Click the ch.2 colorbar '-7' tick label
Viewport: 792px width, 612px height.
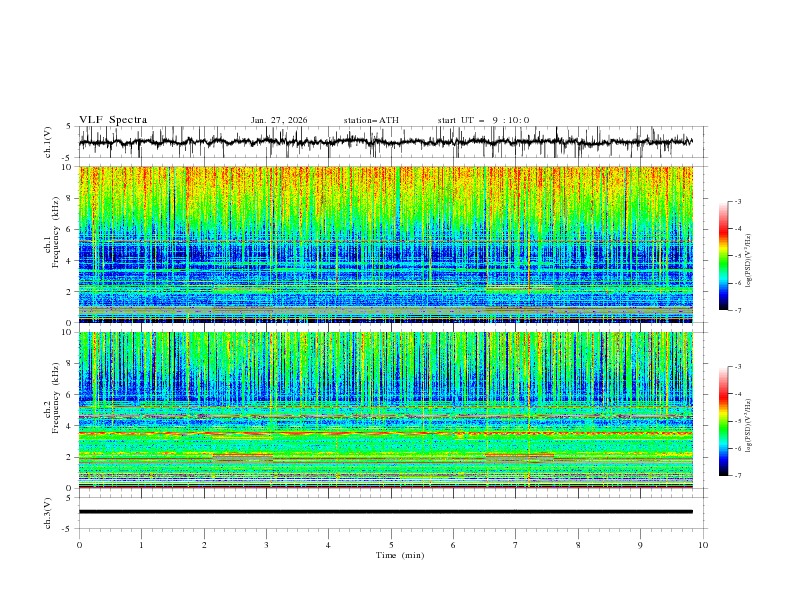tap(738, 475)
